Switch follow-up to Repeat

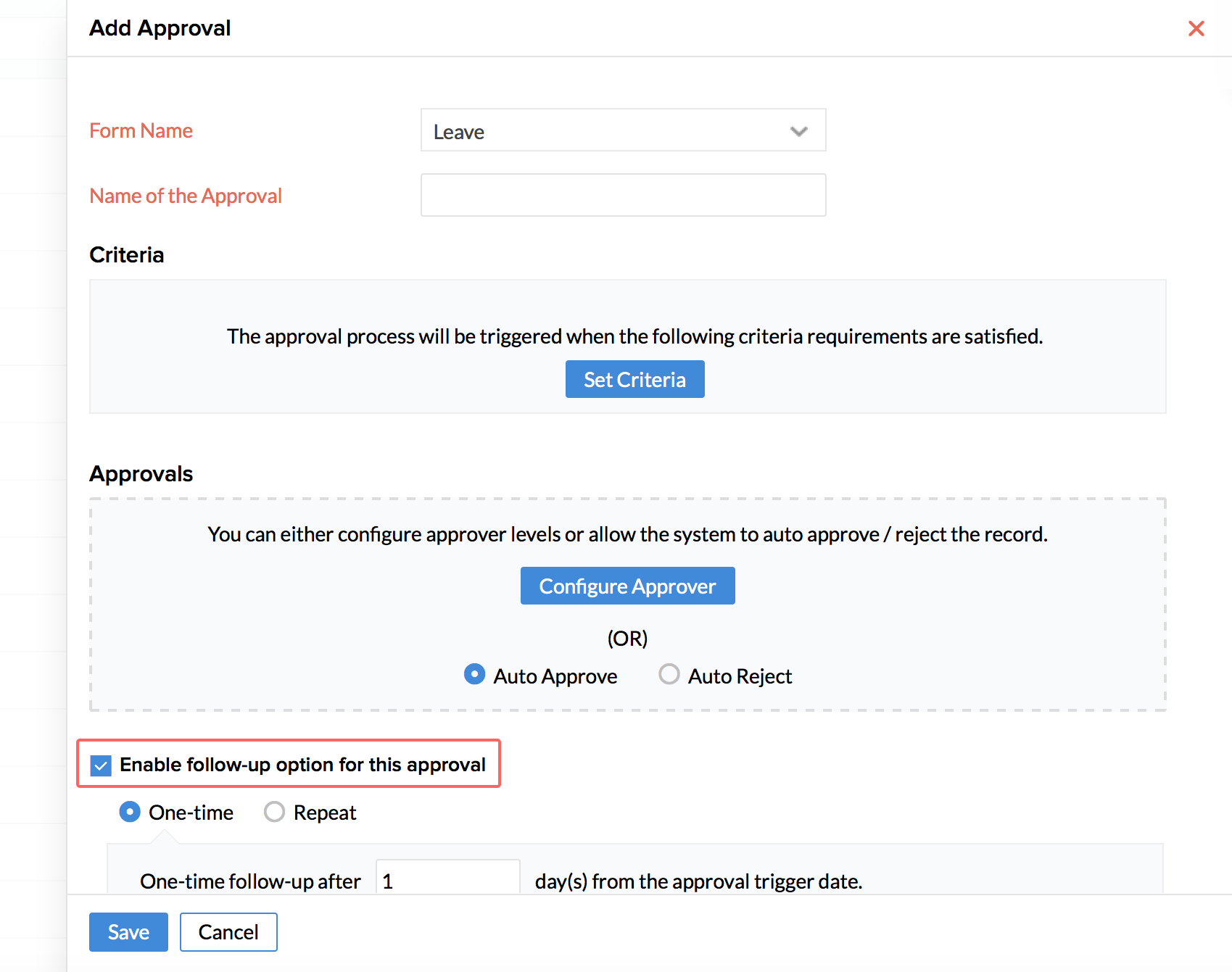(274, 812)
